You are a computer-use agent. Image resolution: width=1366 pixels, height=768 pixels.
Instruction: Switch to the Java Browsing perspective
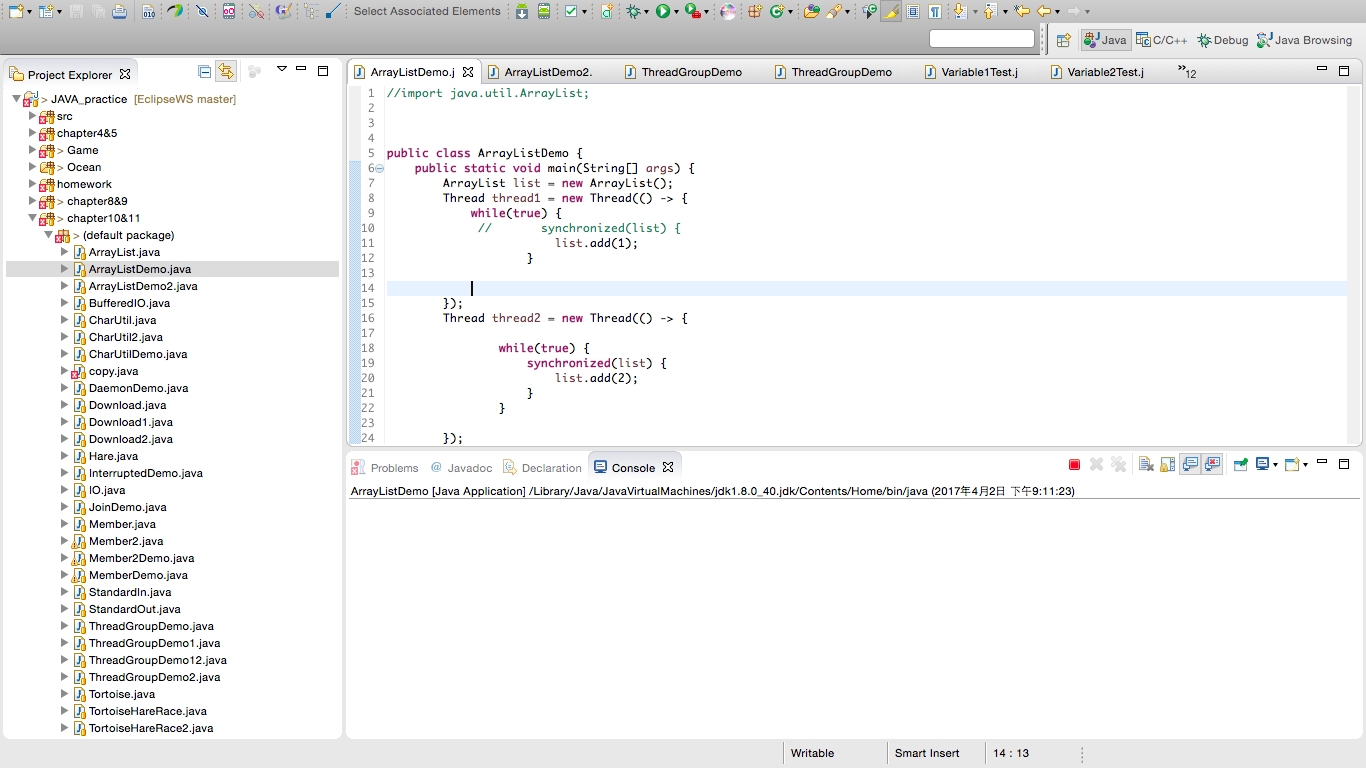point(1305,40)
